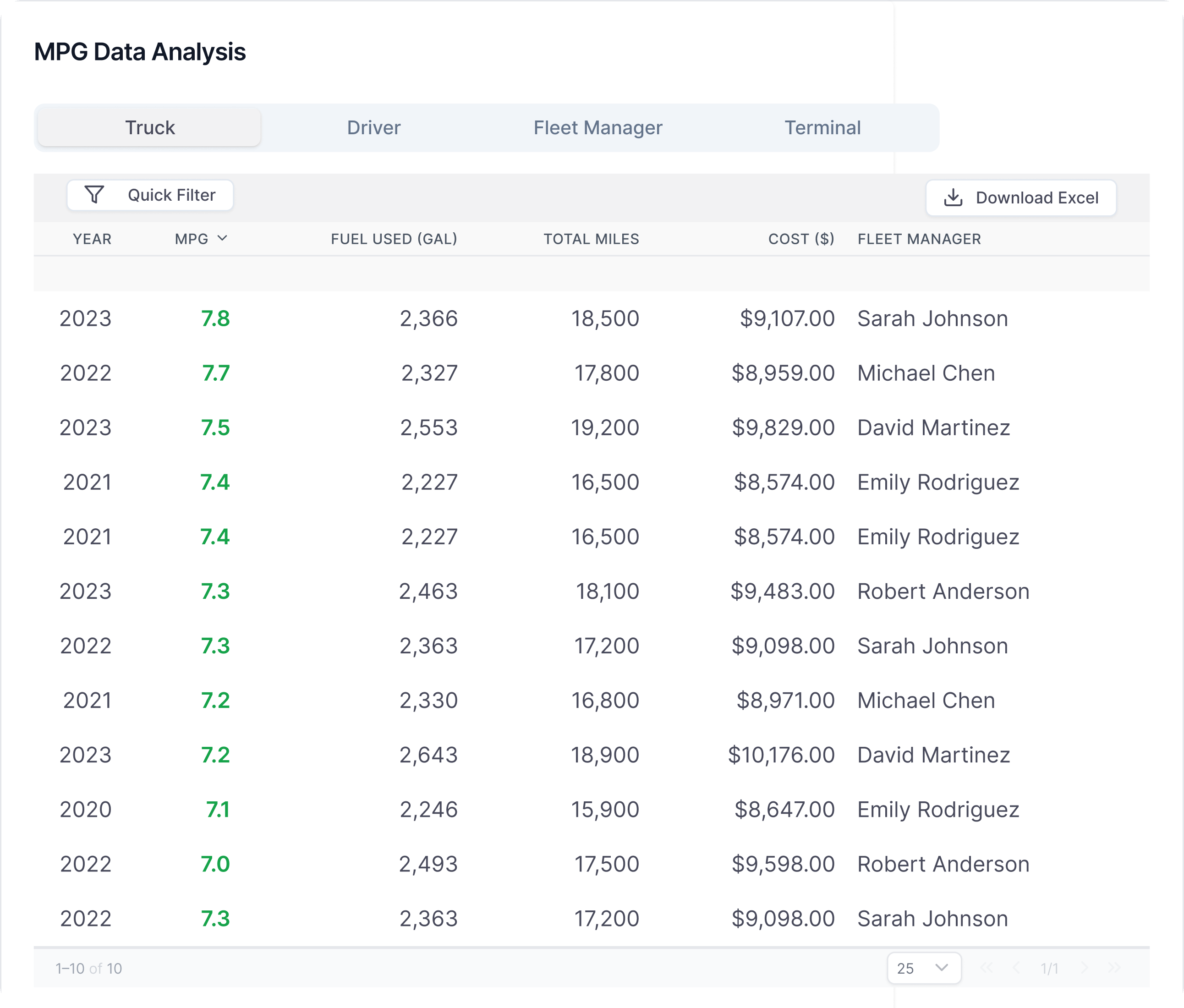
Task: Go to previous page chevron icon
Action: 1016,967
